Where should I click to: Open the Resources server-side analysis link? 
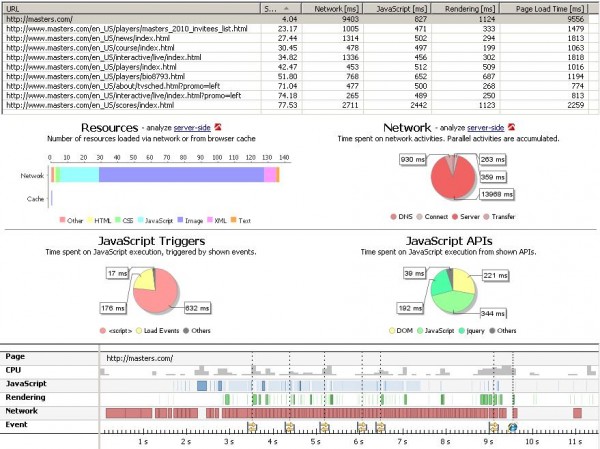[x=192, y=128]
